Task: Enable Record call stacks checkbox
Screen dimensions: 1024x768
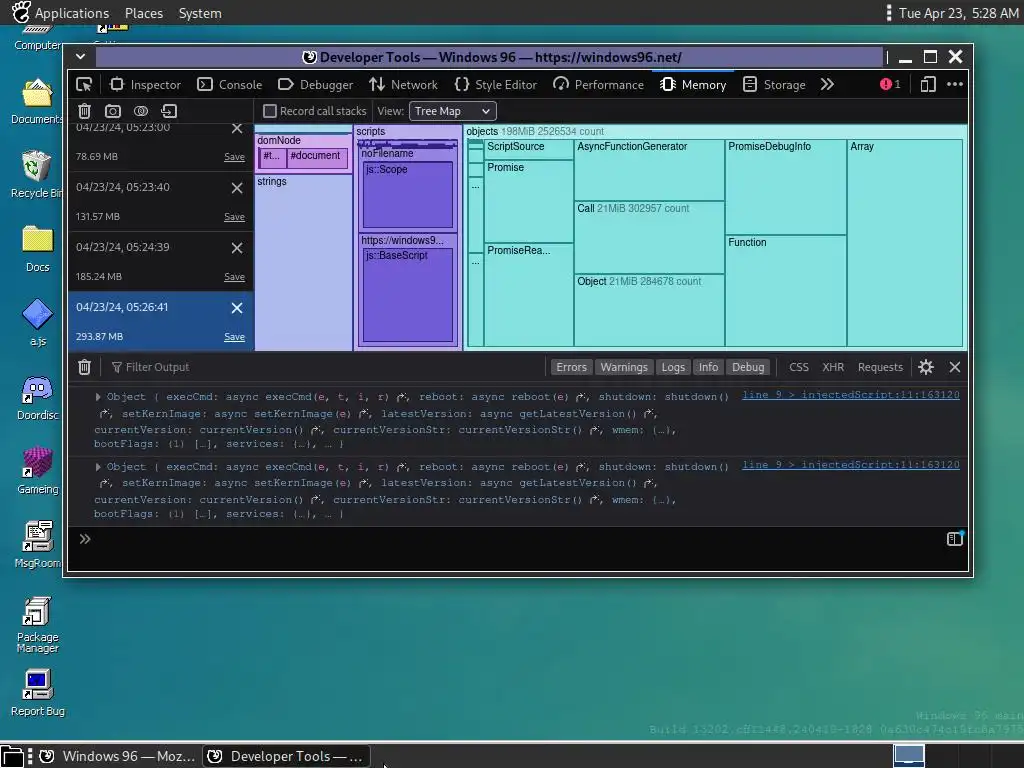Action: (270, 111)
